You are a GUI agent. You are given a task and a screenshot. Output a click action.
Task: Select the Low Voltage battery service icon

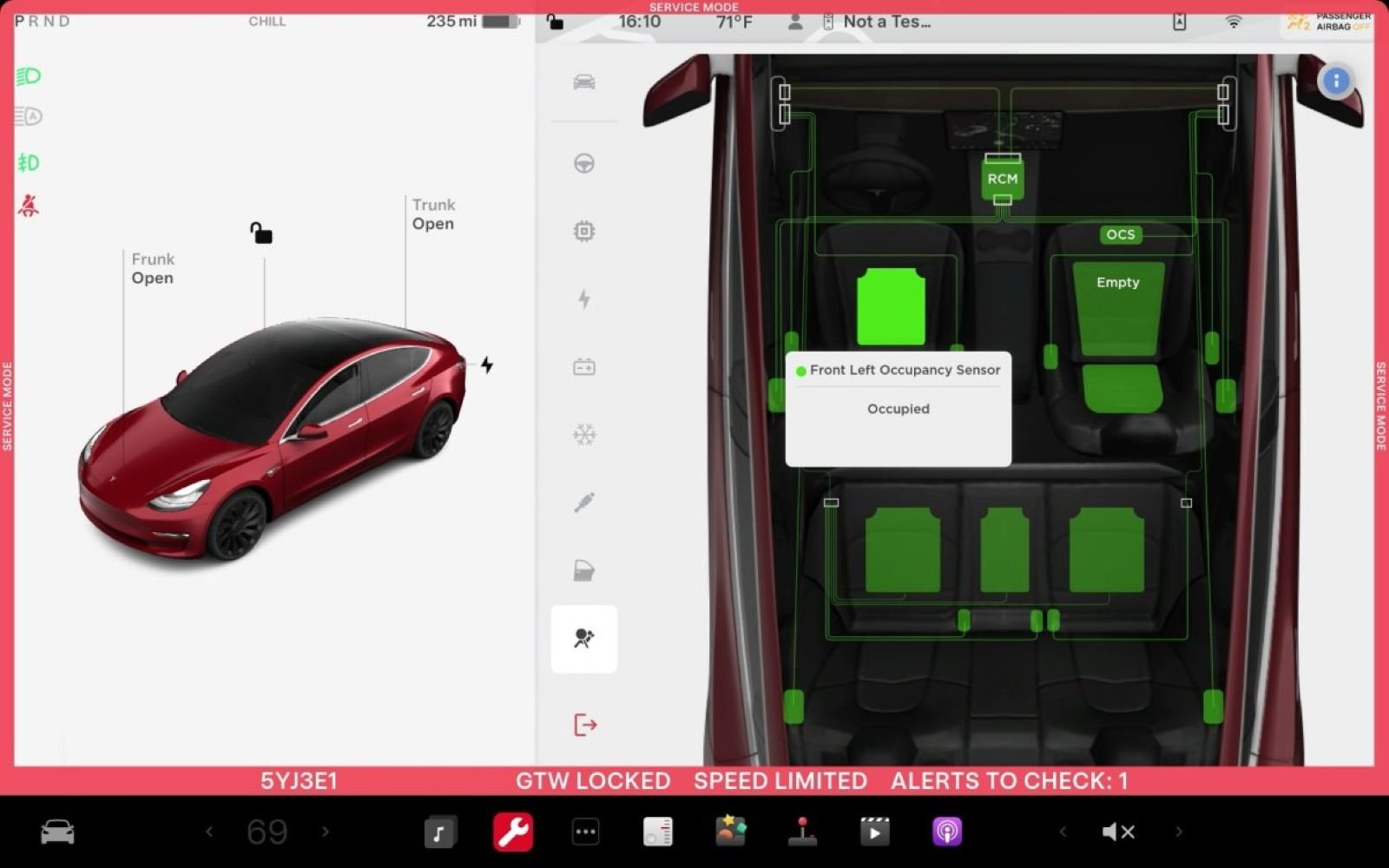[x=584, y=366]
